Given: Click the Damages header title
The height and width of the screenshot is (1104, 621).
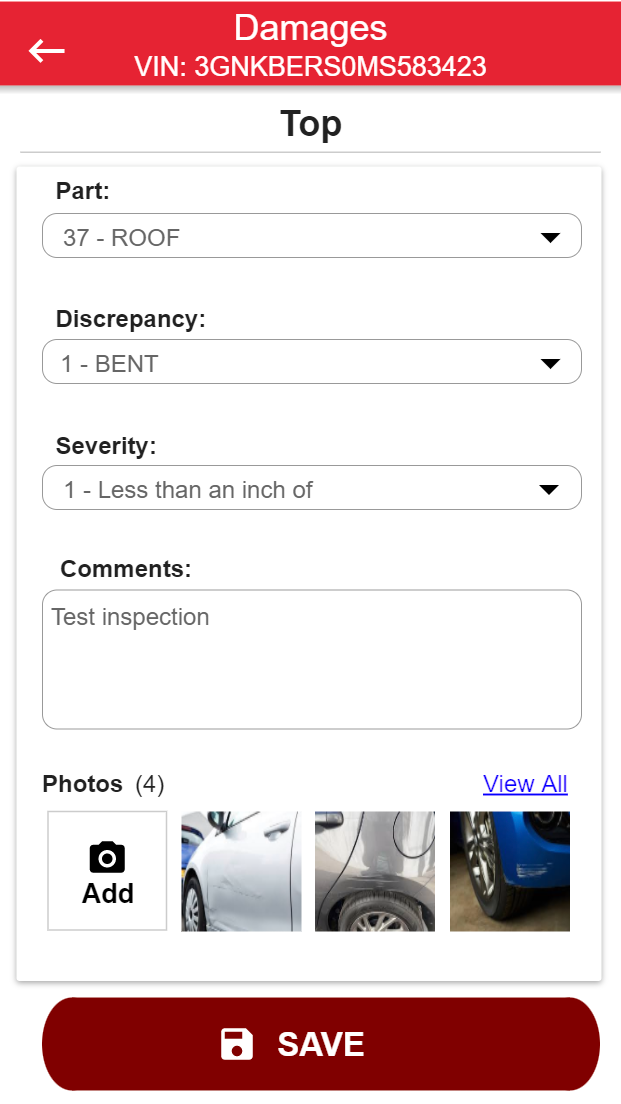Looking at the screenshot, I should [311, 27].
